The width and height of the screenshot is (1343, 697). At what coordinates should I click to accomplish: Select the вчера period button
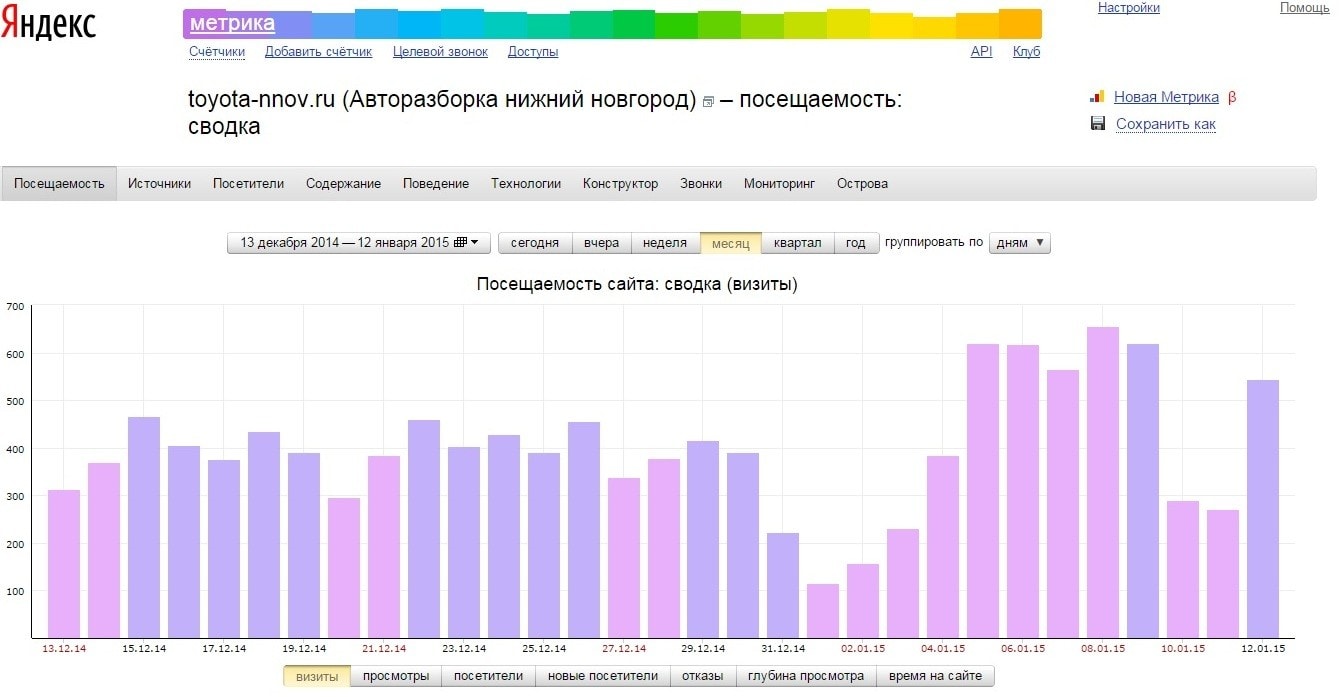click(601, 243)
